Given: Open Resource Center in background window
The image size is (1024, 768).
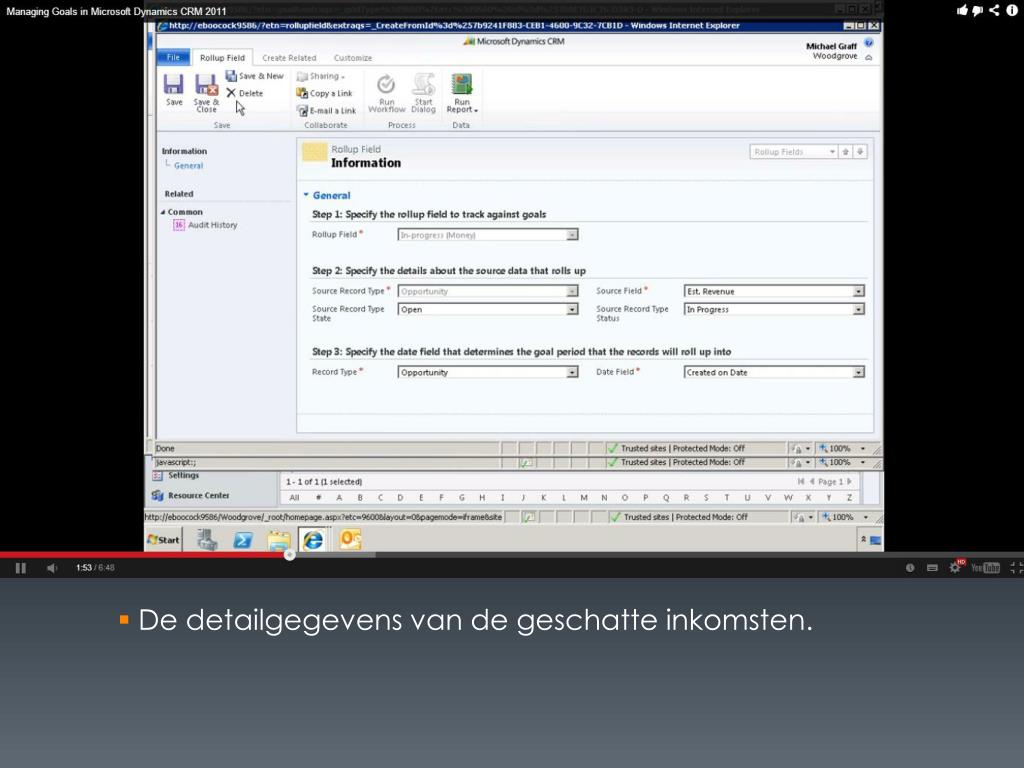Looking at the screenshot, I should click(x=191, y=496).
